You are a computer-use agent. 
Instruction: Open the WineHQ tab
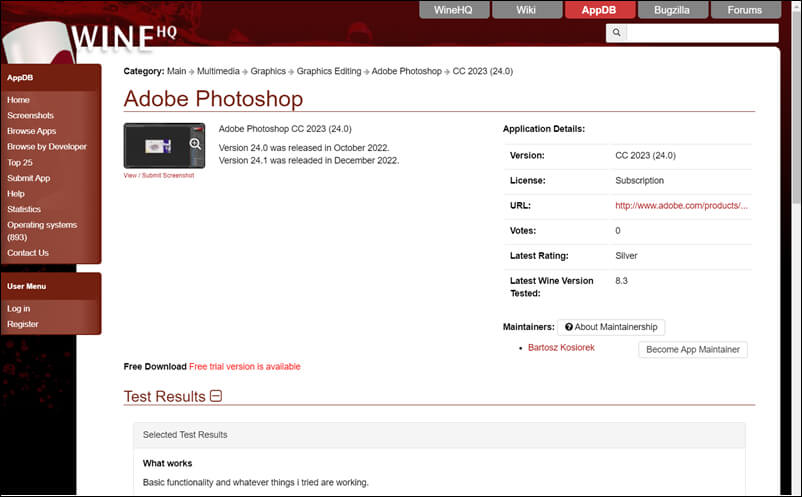454,10
